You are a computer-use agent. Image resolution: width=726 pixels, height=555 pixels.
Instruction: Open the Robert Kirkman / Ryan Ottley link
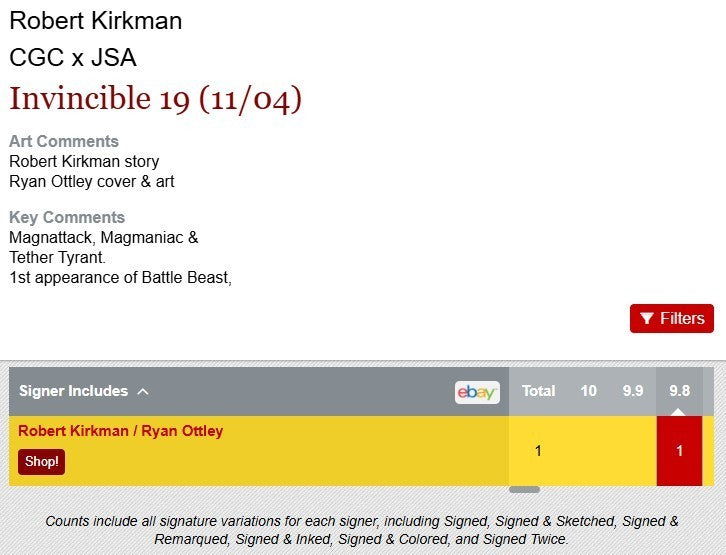point(121,431)
